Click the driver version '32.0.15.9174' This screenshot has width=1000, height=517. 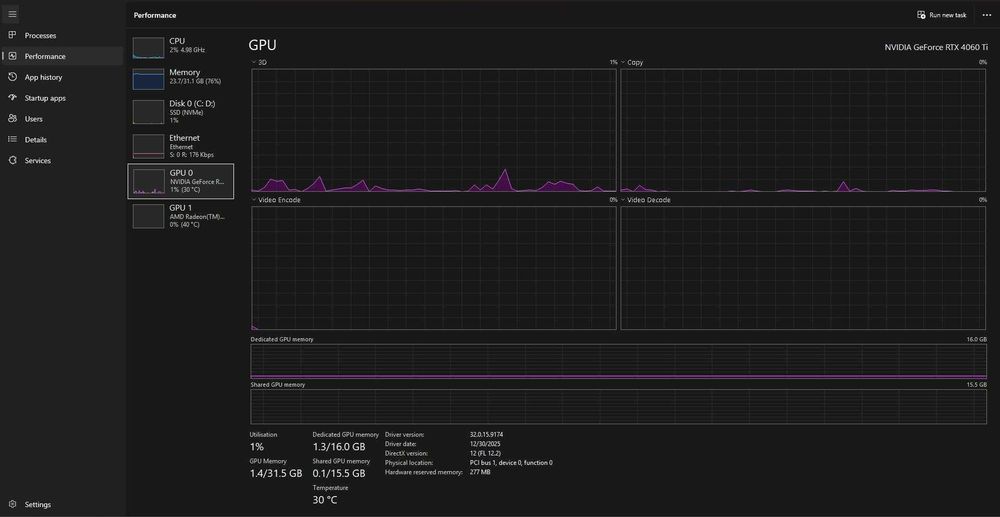pyautogui.click(x=488, y=434)
